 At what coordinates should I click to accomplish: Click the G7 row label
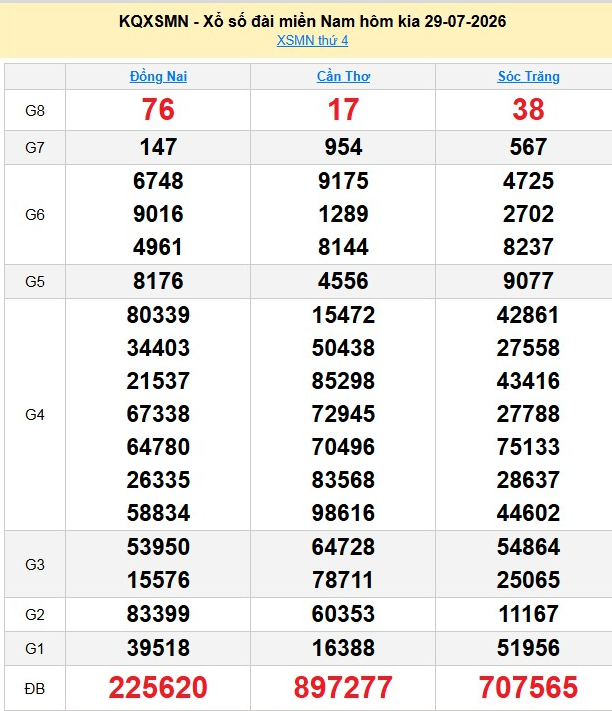pos(35,147)
